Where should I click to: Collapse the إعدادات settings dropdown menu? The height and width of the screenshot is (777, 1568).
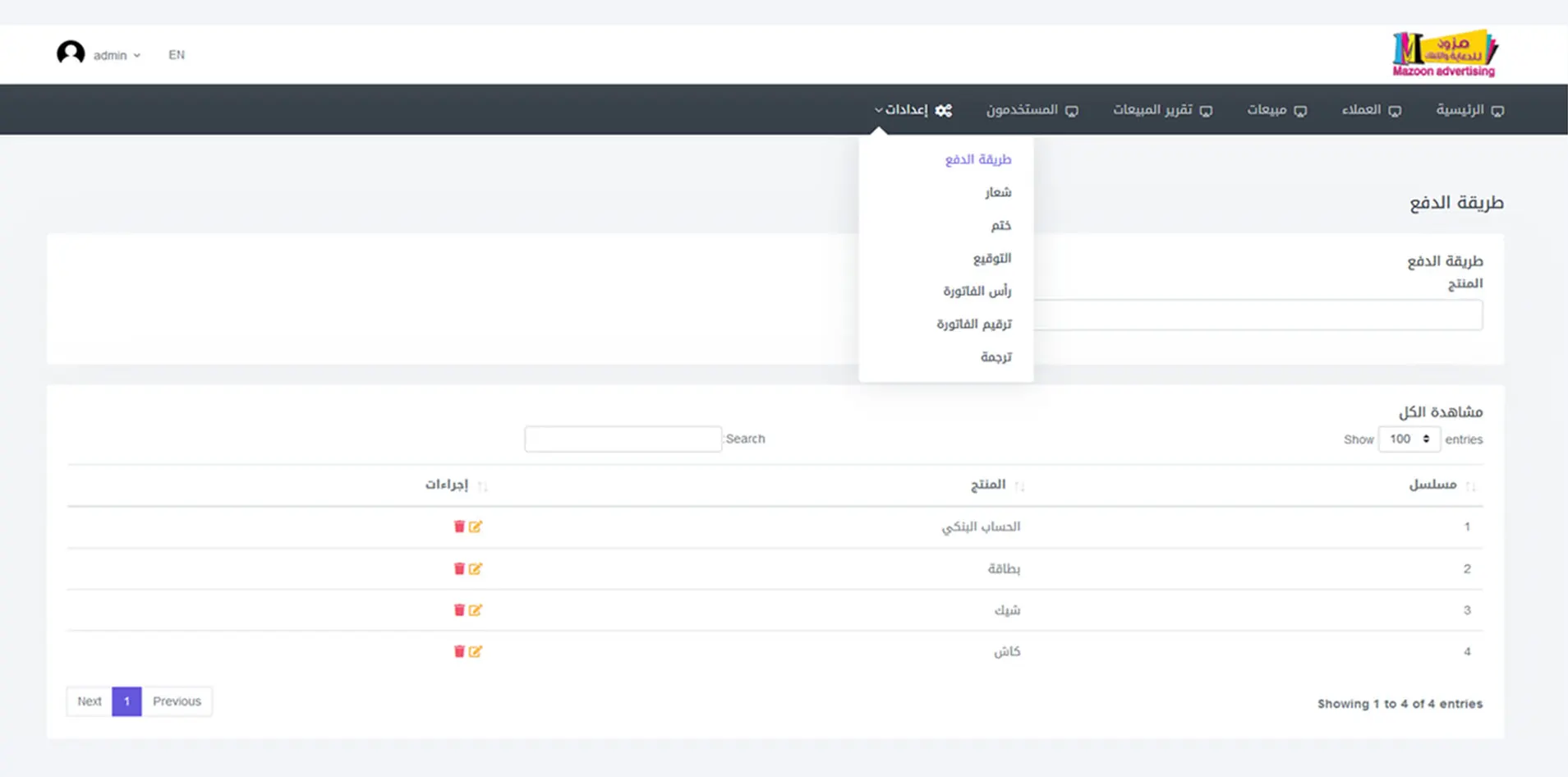click(x=913, y=110)
